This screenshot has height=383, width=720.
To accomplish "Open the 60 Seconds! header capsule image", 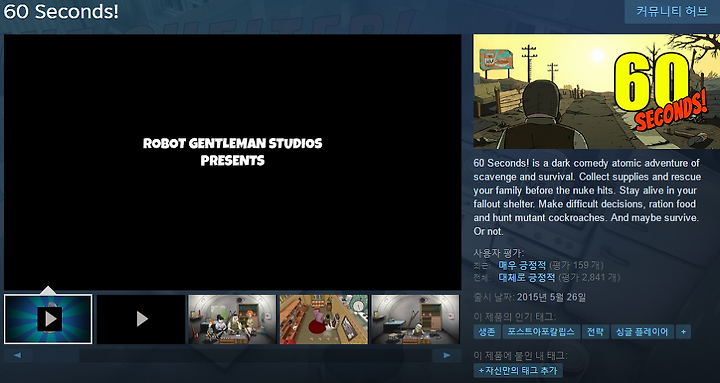I will click(596, 91).
